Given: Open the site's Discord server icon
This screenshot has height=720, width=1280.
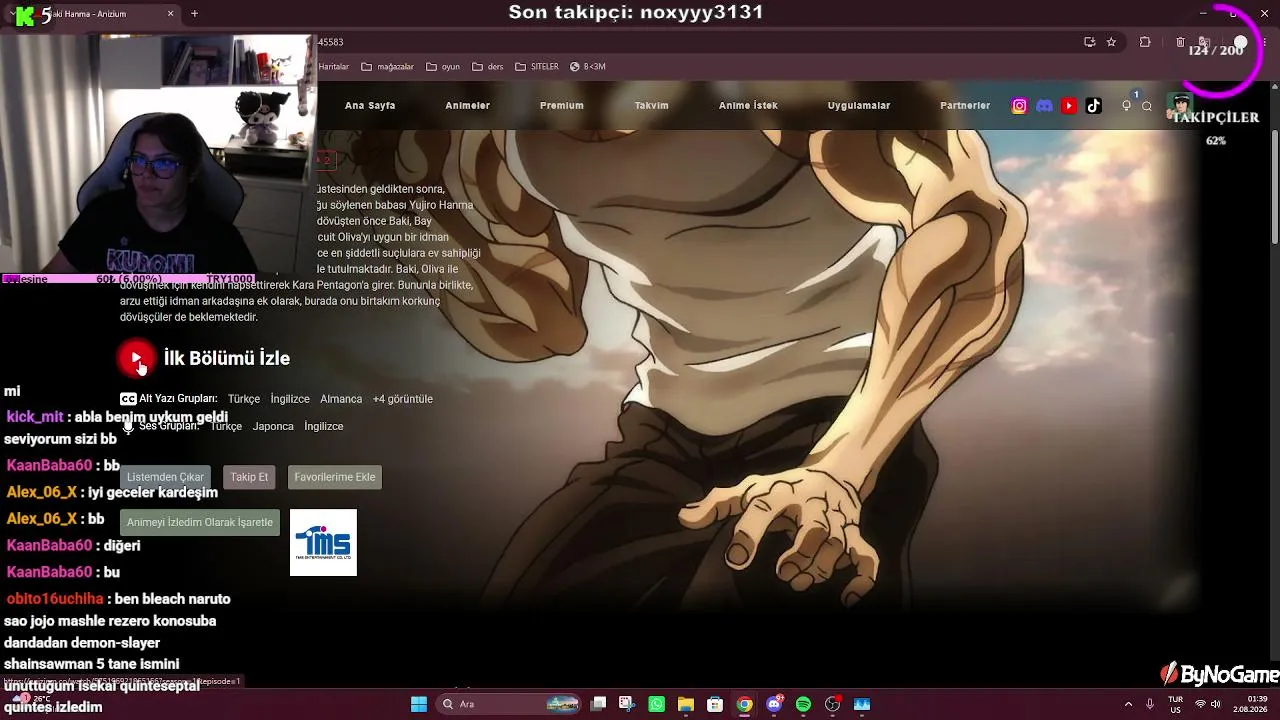Looking at the screenshot, I should [1044, 106].
